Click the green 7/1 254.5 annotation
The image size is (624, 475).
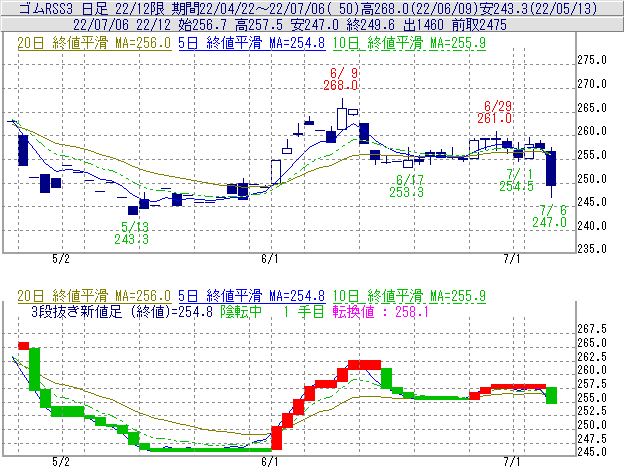click(517, 180)
